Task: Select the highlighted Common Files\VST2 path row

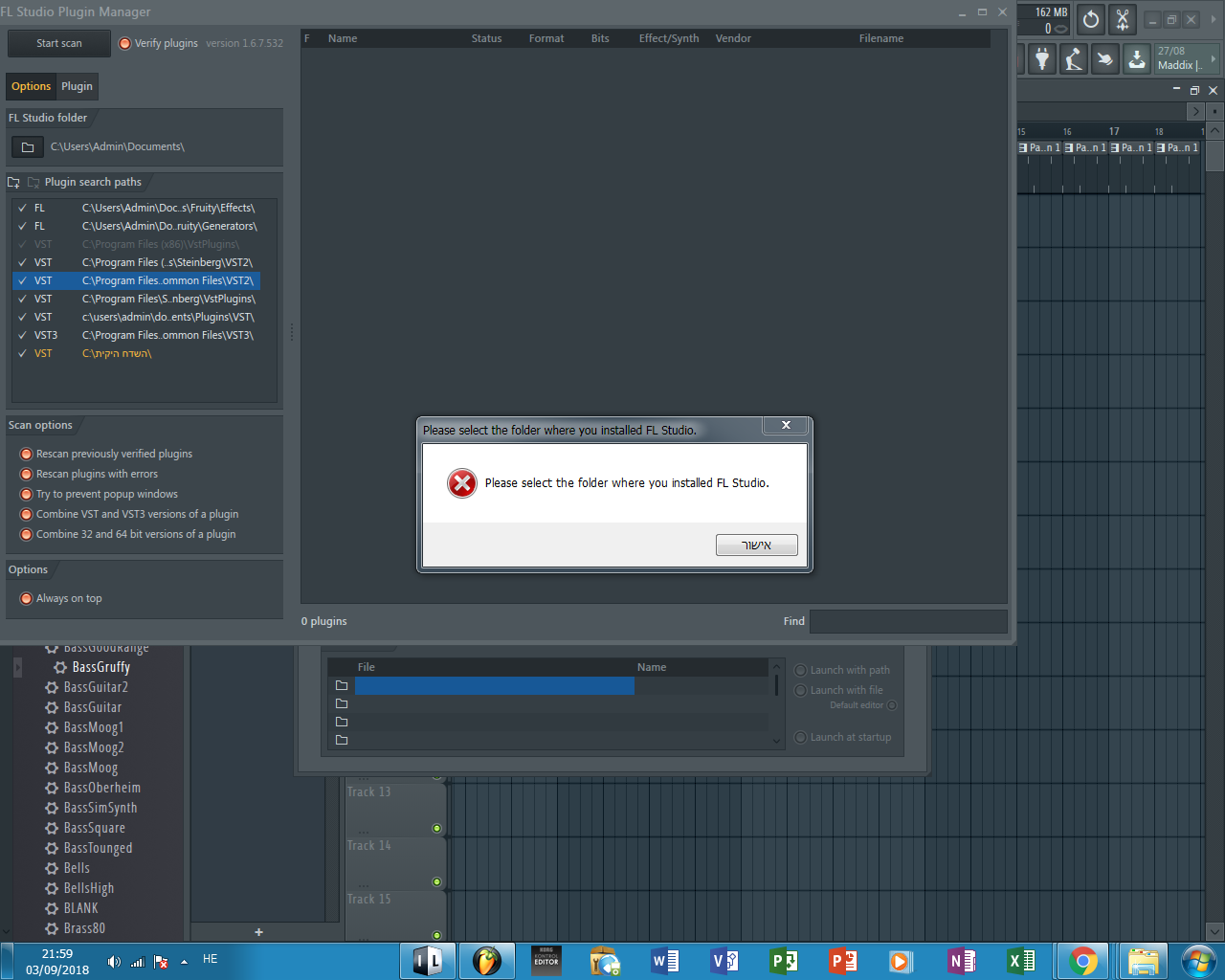Action: point(136,280)
